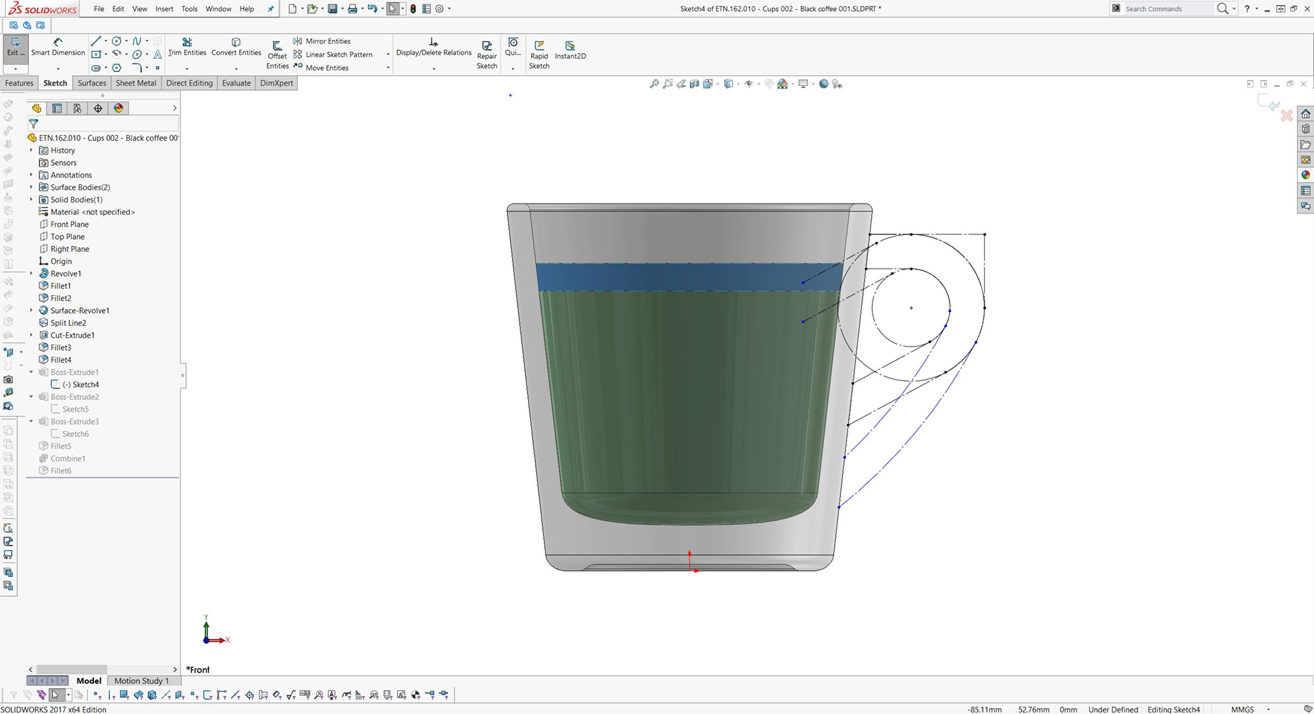Click the Save icon
The height and width of the screenshot is (714, 1314).
[333, 9]
